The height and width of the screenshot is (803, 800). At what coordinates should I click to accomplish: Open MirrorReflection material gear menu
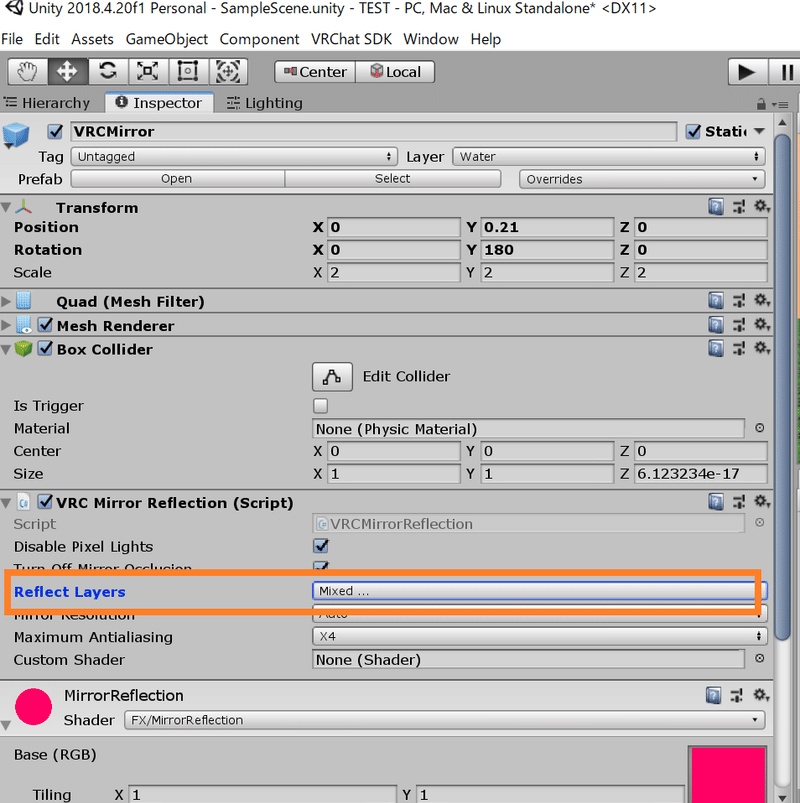pos(761,695)
